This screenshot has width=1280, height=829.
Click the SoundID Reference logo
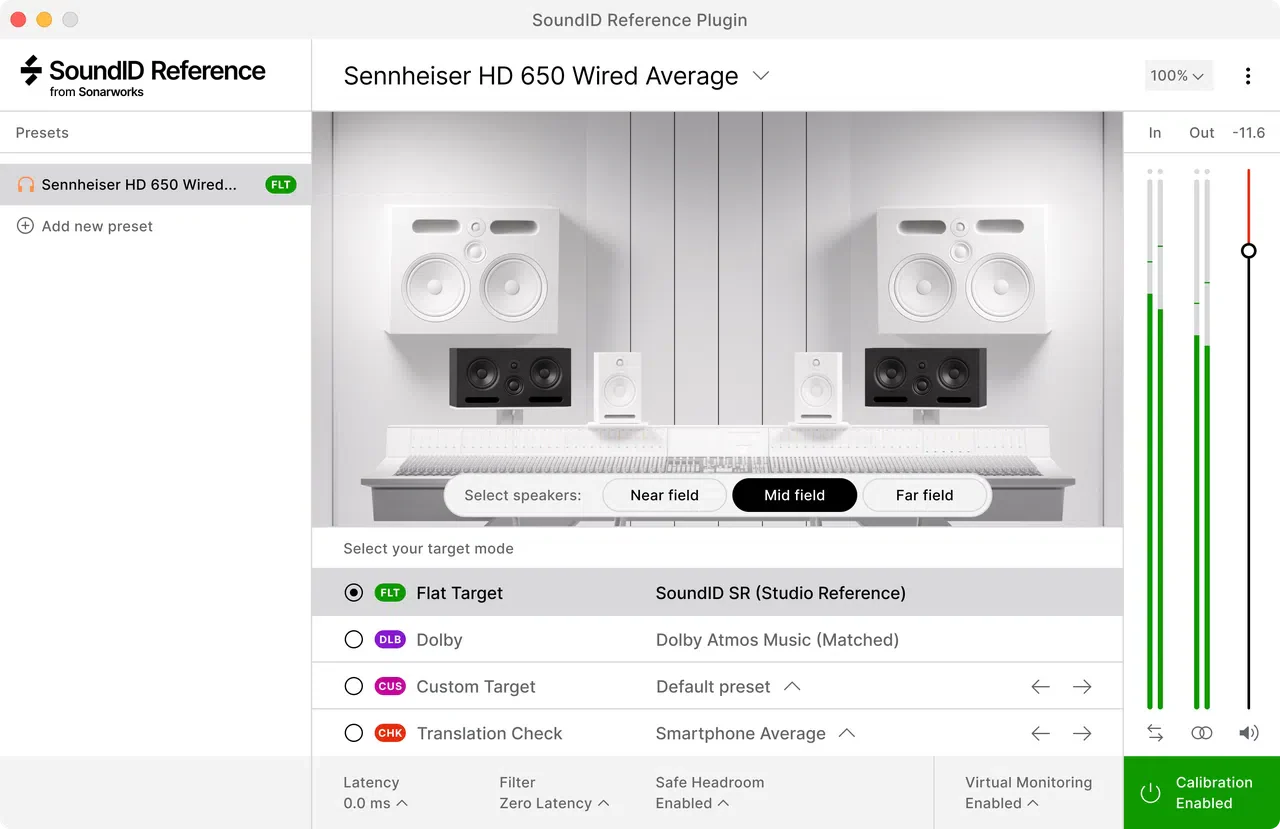pos(143,76)
